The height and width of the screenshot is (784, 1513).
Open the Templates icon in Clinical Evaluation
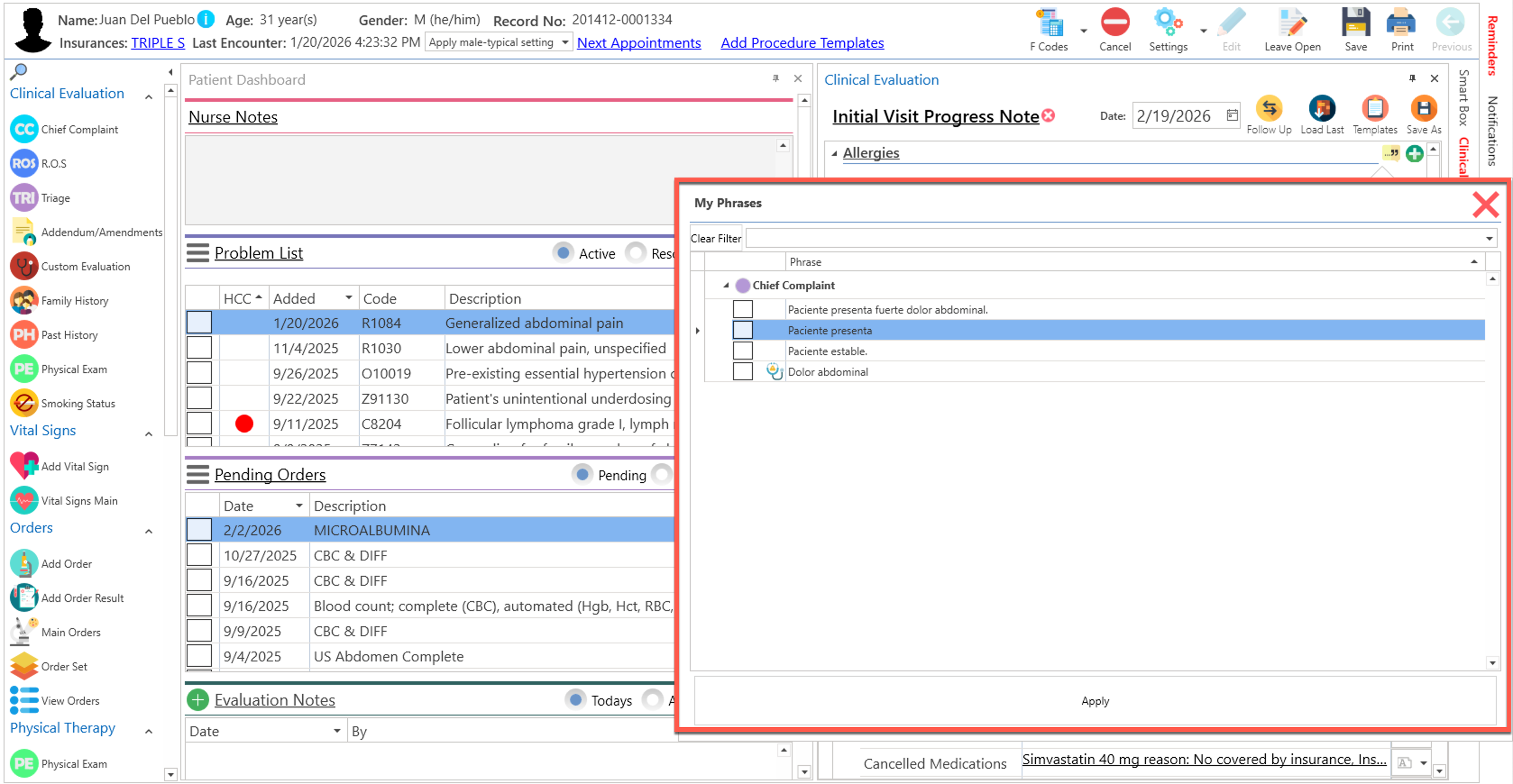coord(1375,109)
